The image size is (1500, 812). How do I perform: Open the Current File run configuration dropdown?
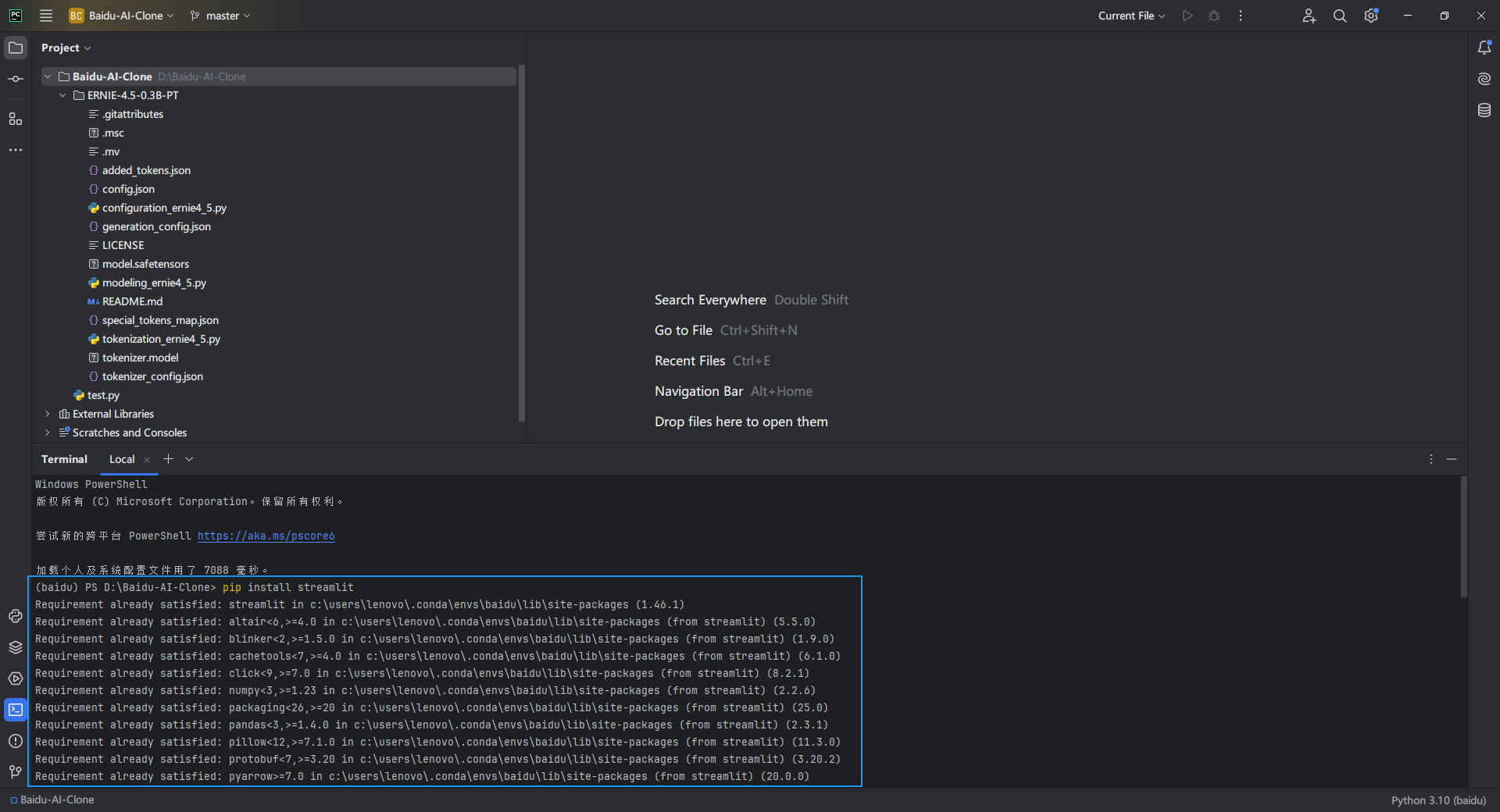coord(1131,16)
